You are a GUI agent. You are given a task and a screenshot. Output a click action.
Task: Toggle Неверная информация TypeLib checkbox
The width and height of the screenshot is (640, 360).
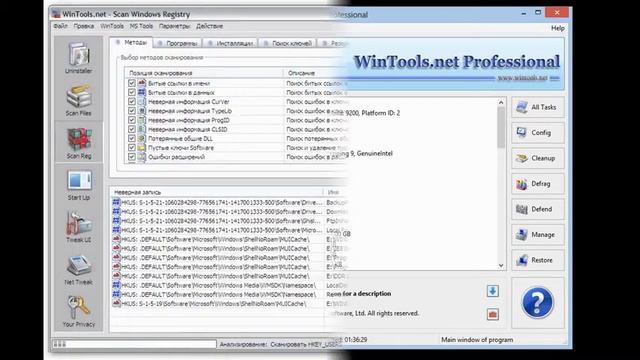[x=131, y=111]
